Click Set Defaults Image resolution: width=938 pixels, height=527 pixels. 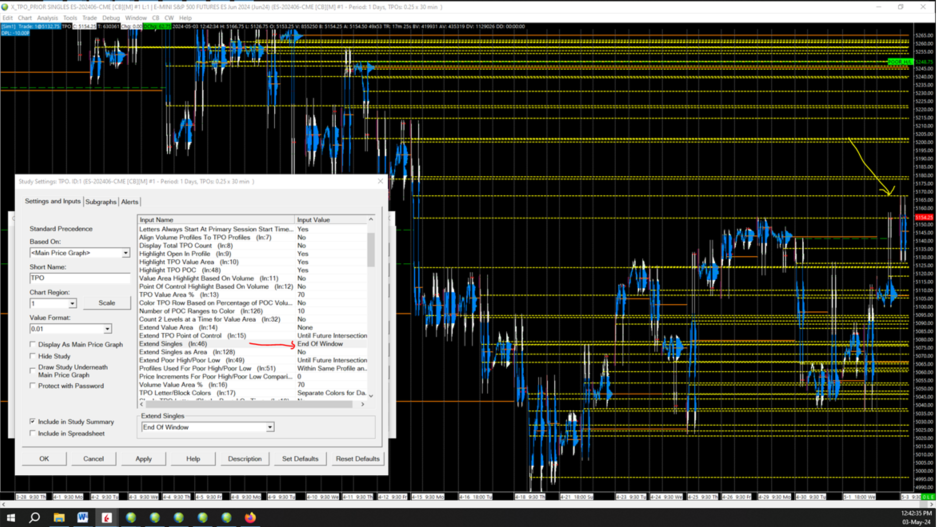(300, 459)
